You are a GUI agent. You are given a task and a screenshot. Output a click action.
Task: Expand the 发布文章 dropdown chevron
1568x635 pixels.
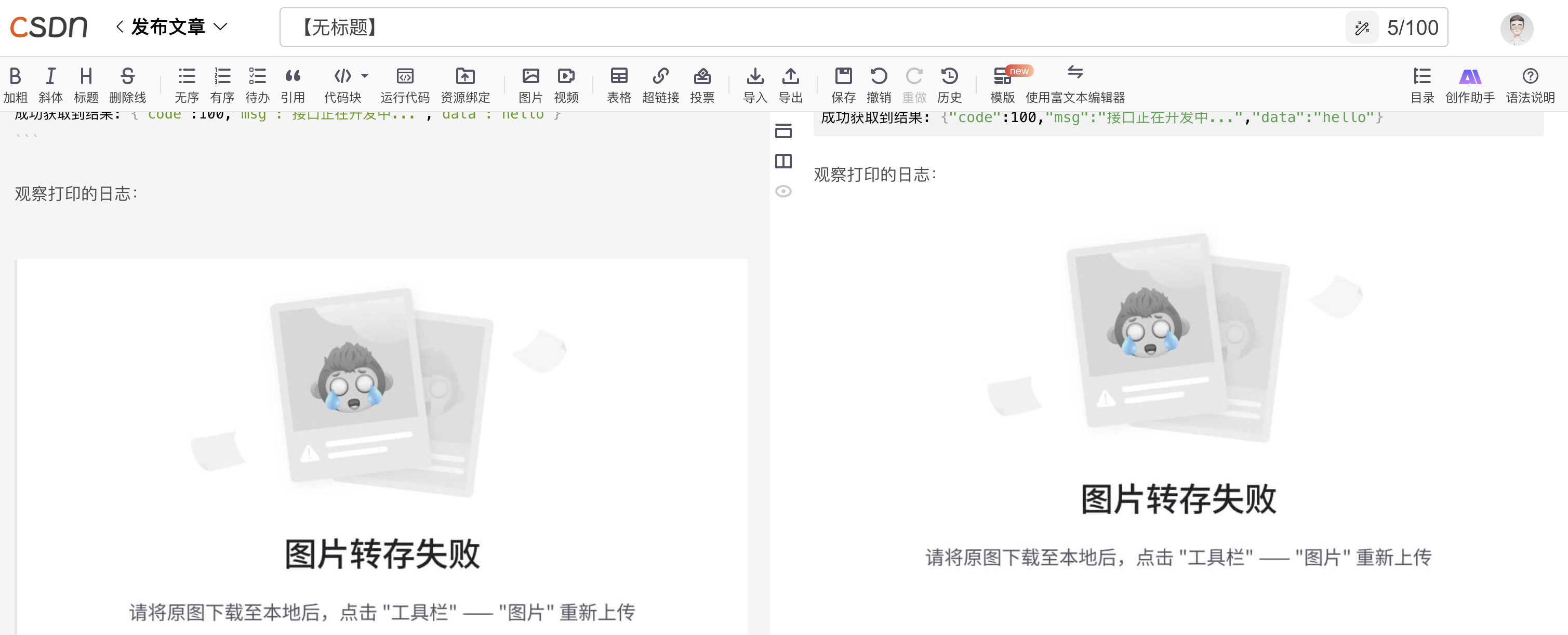[220, 27]
